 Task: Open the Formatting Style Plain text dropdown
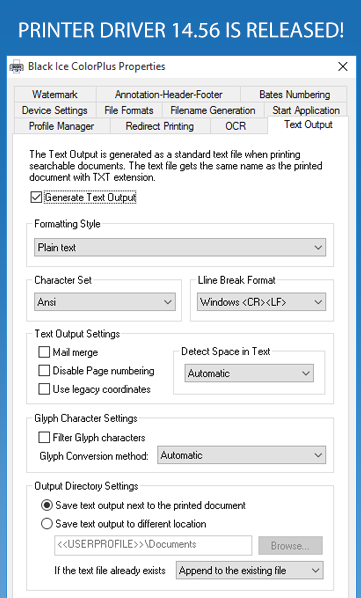pos(180,247)
